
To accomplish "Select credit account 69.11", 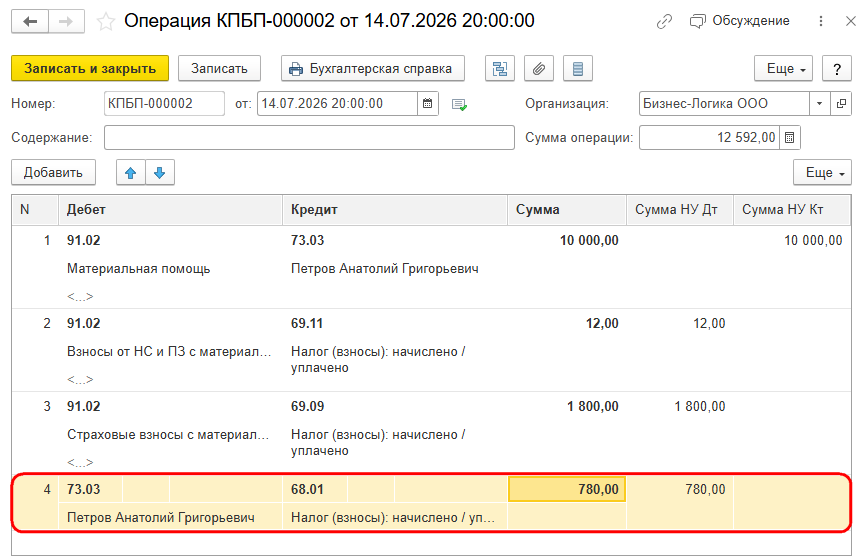I will [x=307, y=323].
